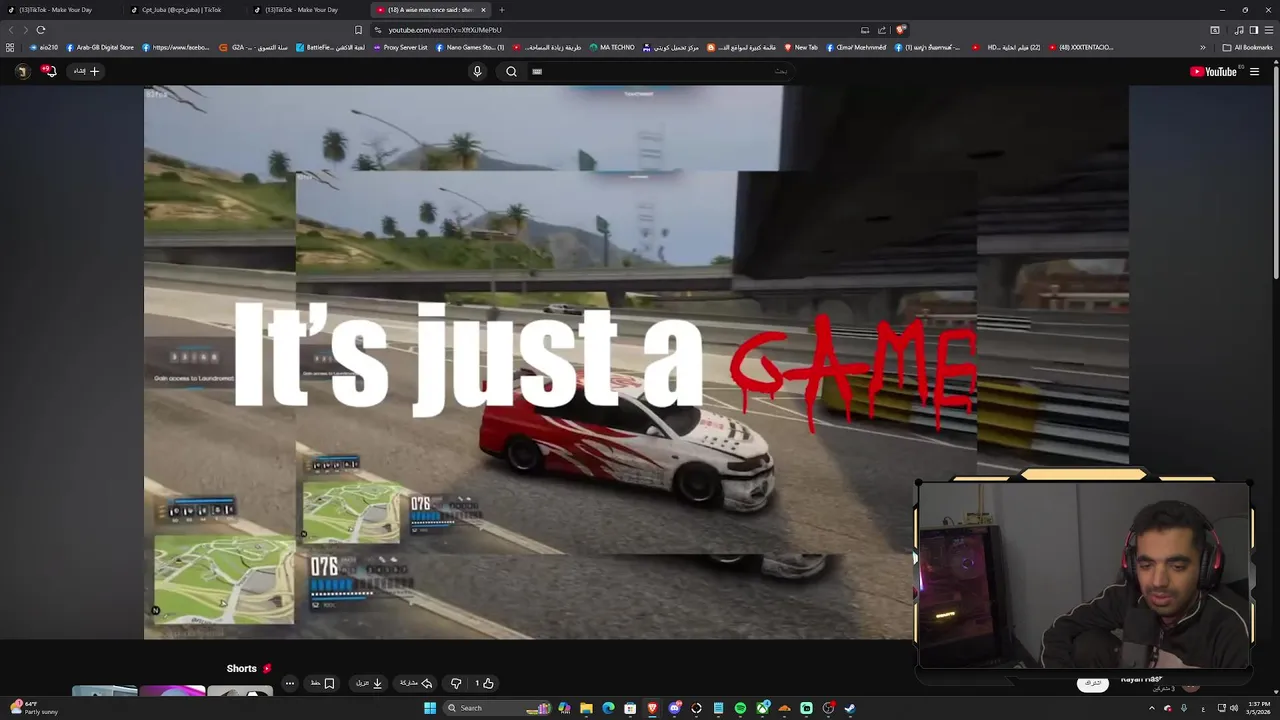
Task: Open the Shorts section heading
Action: (x=248, y=668)
